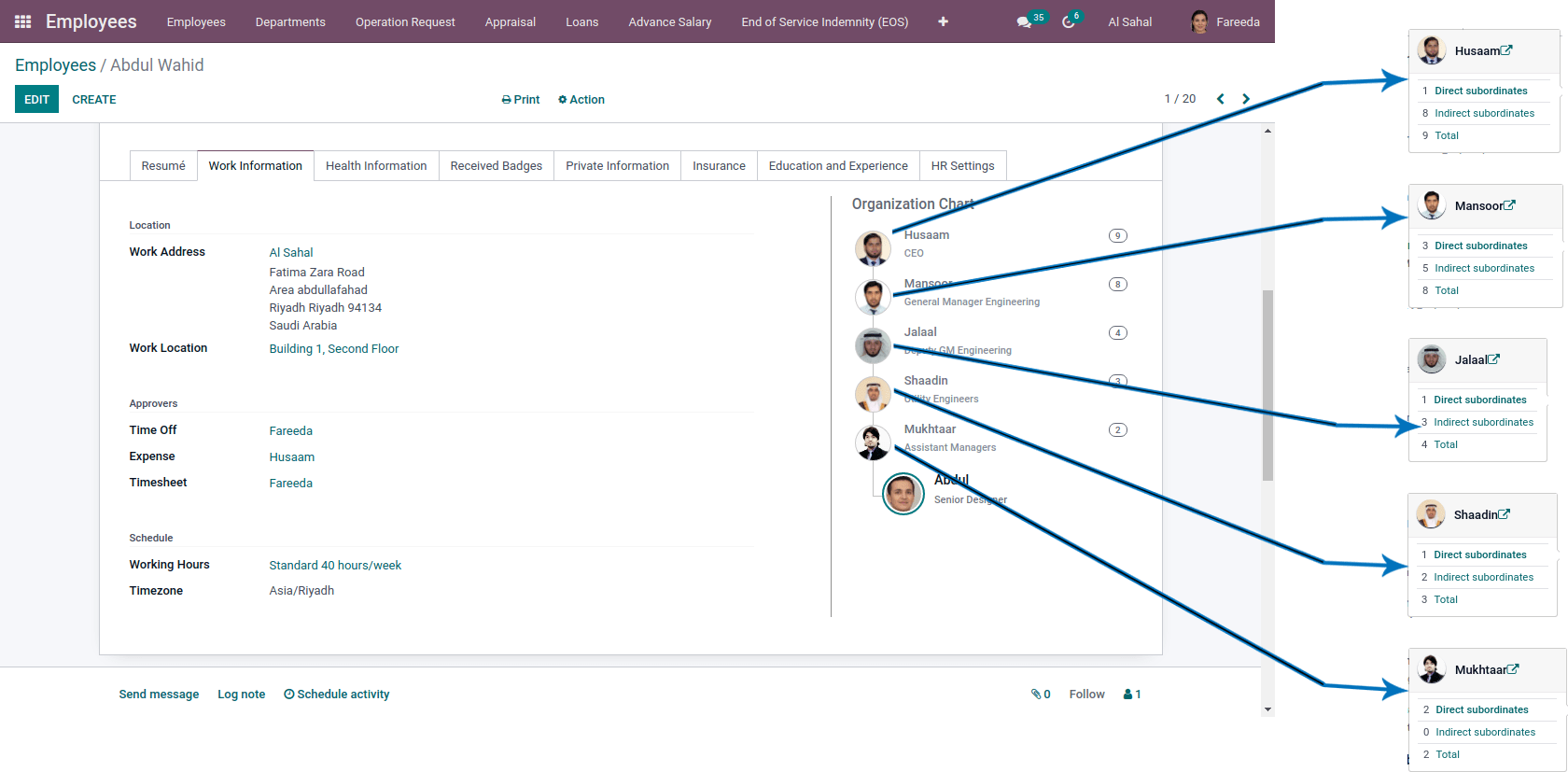Screen dimensions: 1568x772
Task: Open Husaam expense approver link
Action: tap(292, 456)
